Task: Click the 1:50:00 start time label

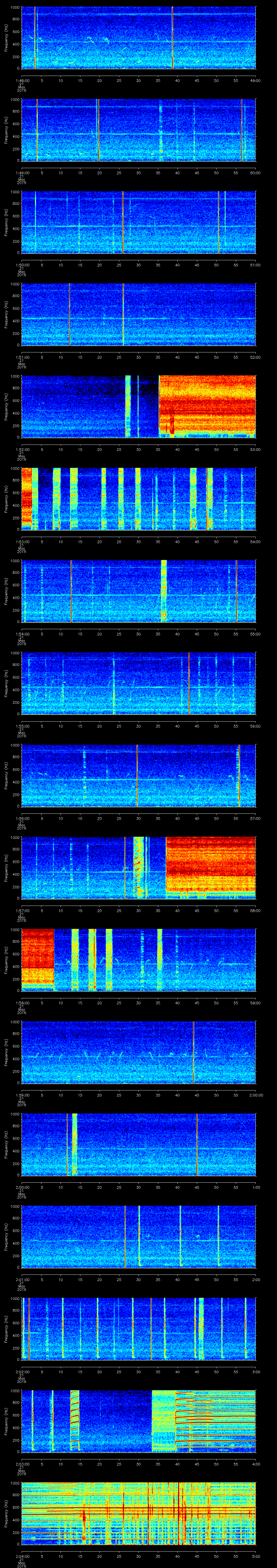Action: (22, 265)
